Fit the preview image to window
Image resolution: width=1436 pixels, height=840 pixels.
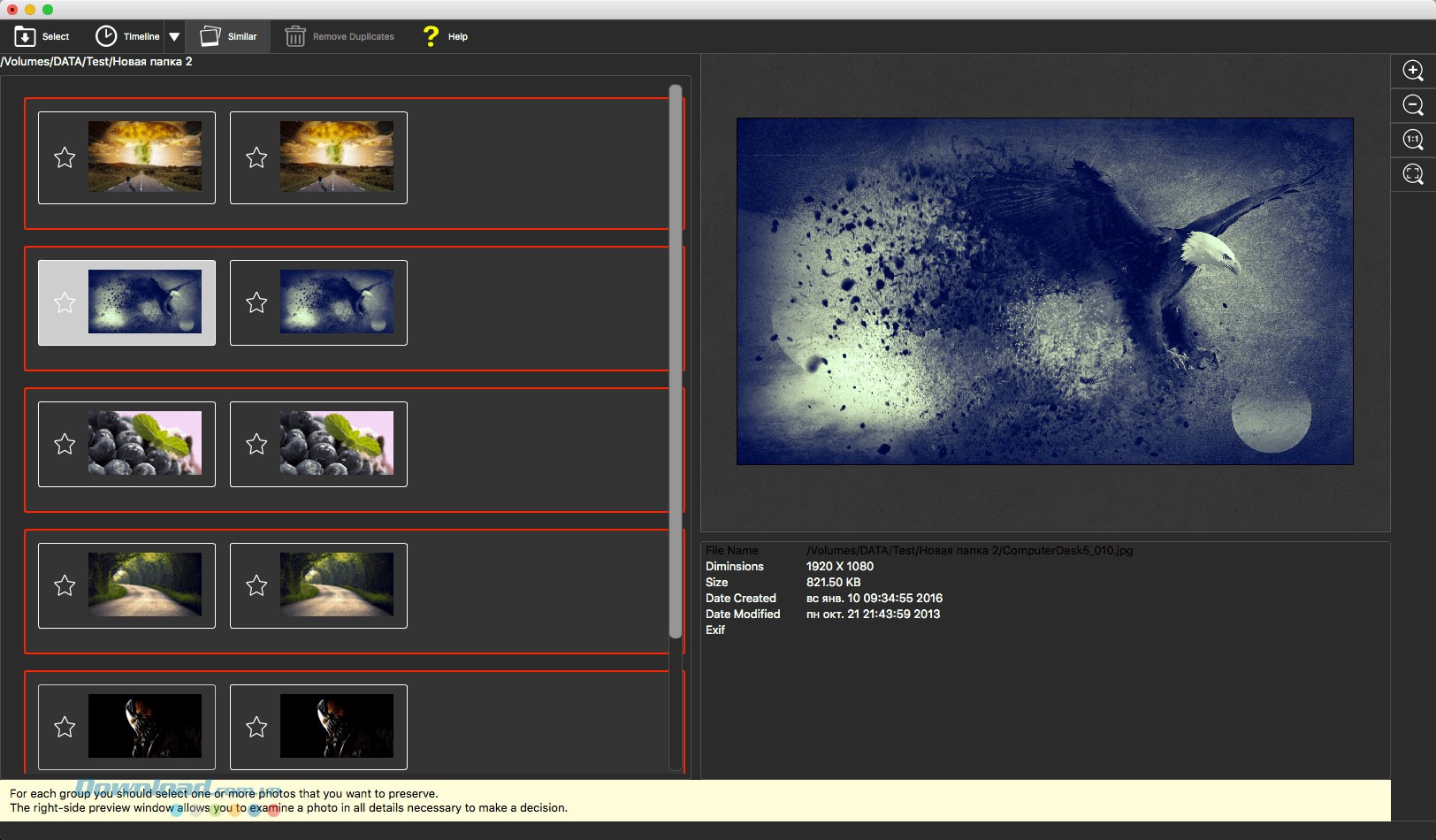(x=1413, y=174)
